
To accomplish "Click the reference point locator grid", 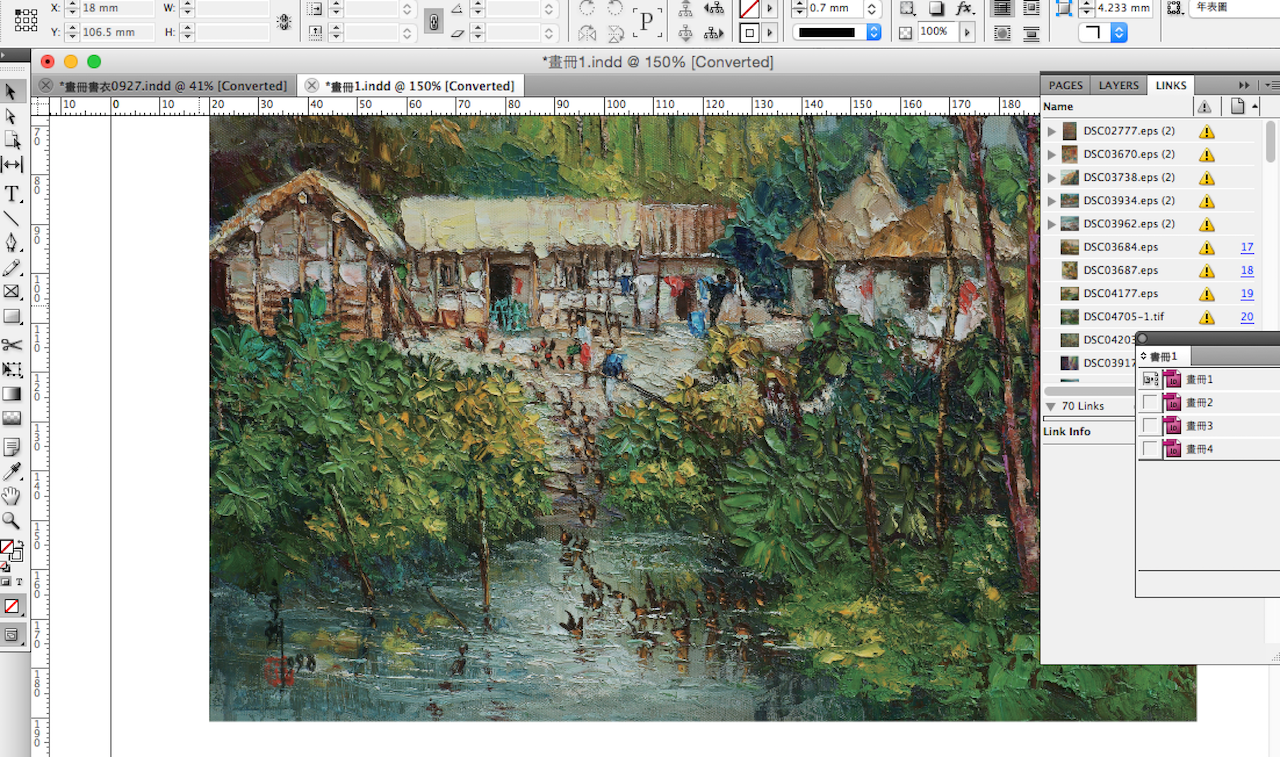I will coord(26,19).
